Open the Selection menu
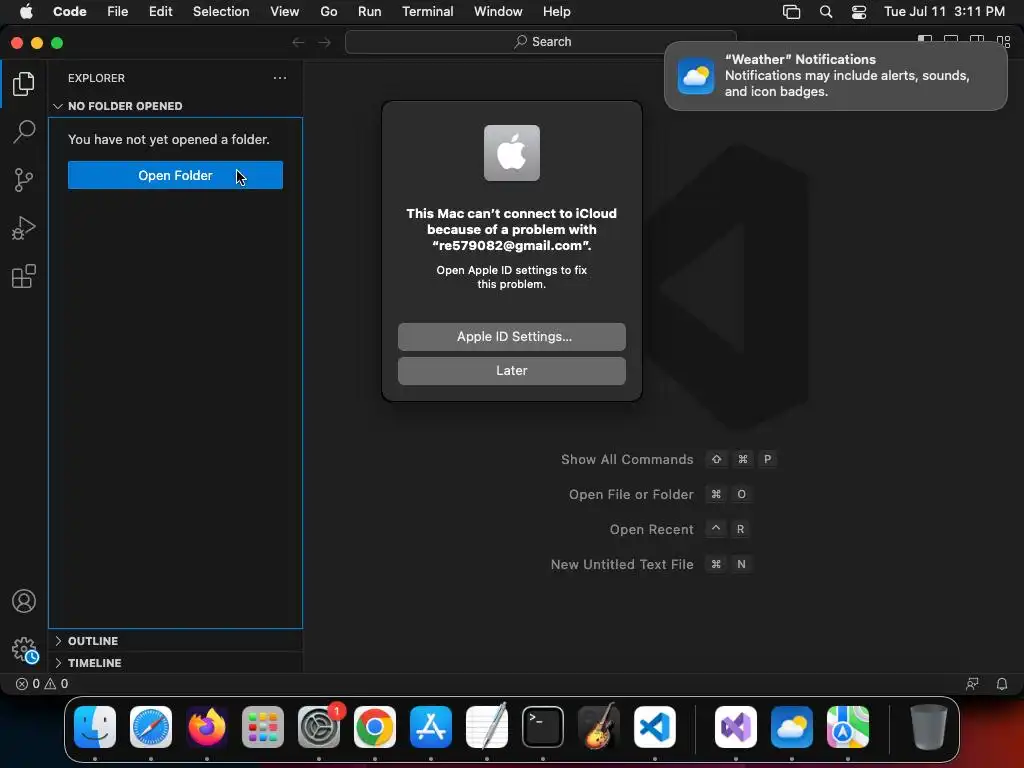The height and width of the screenshot is (768, 1024). click(221, 12)
